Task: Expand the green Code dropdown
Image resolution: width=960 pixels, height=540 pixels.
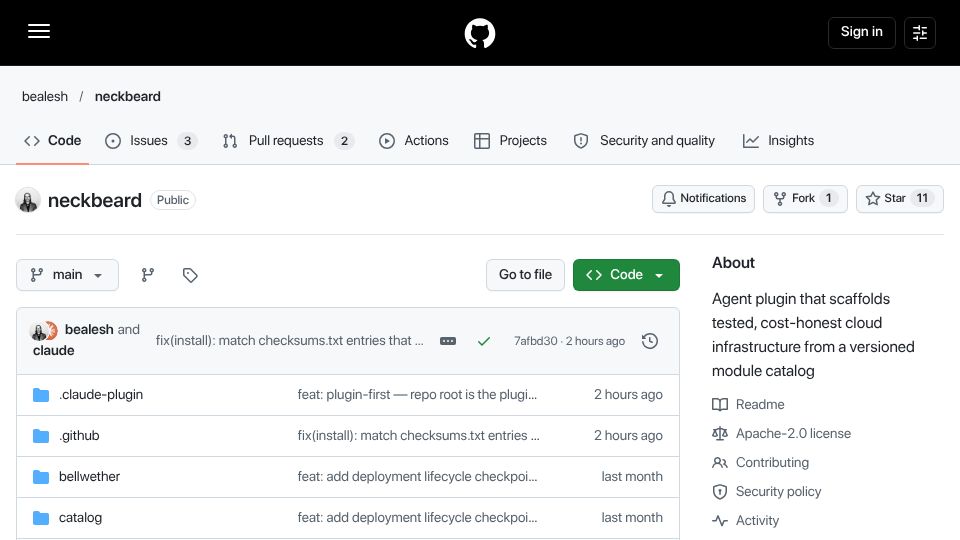Action: (x=626, y=275)
